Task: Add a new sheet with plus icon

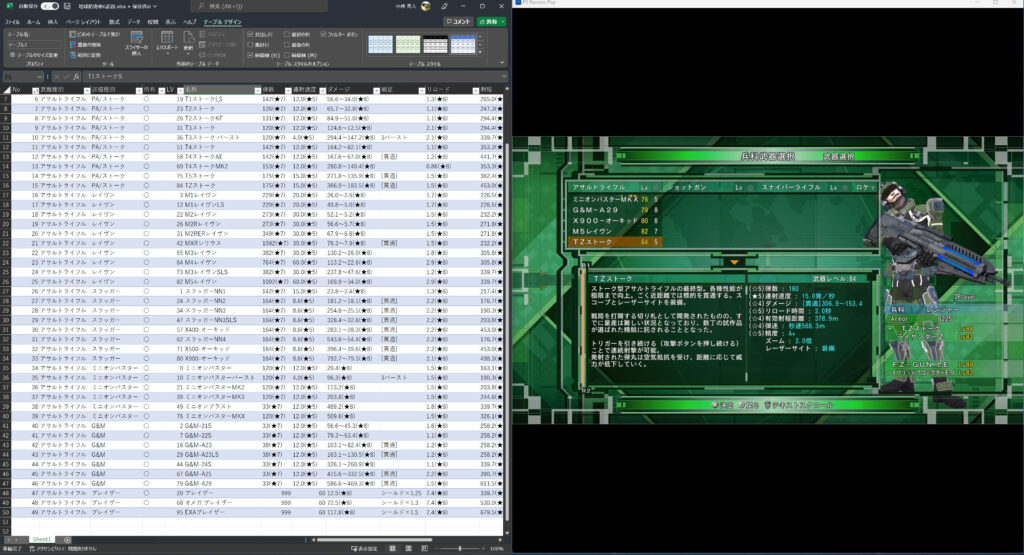Action: pyautogui.click(x=67, y=539)
